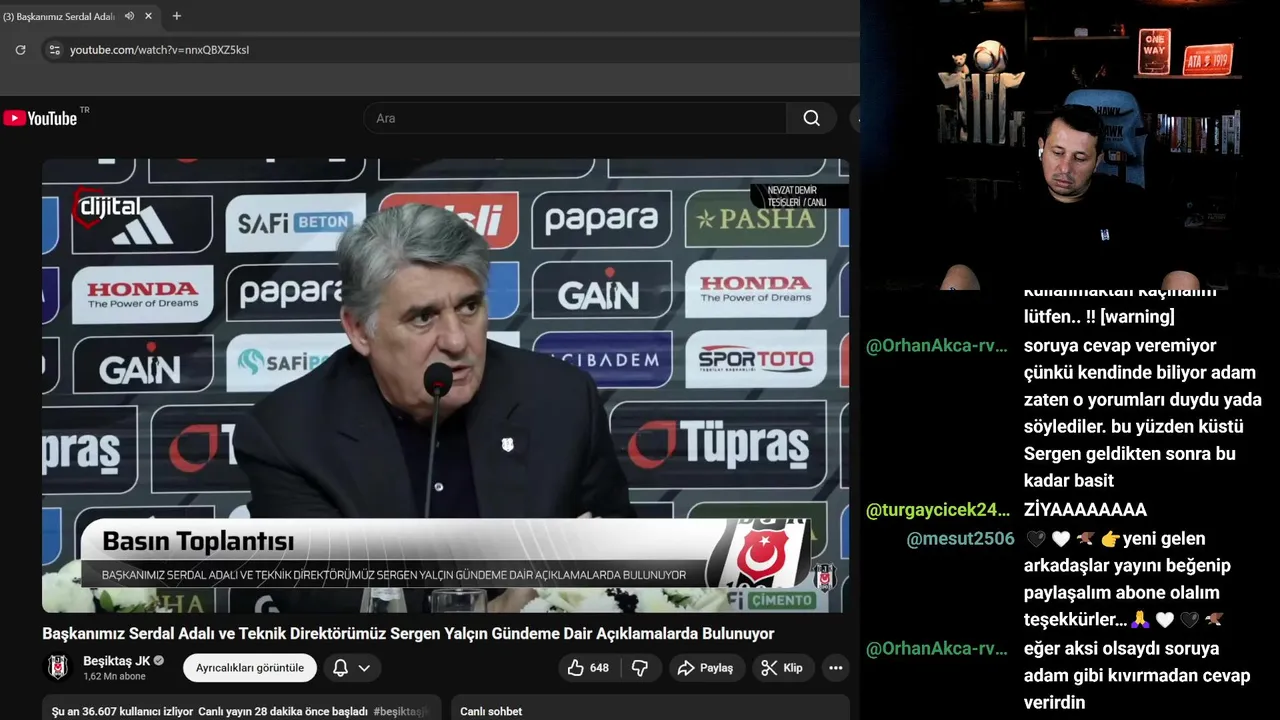Mute the tab using its speaker icon
This screenshot has width=1280, height=720.
pyautogui.click(x=130, y=16)
